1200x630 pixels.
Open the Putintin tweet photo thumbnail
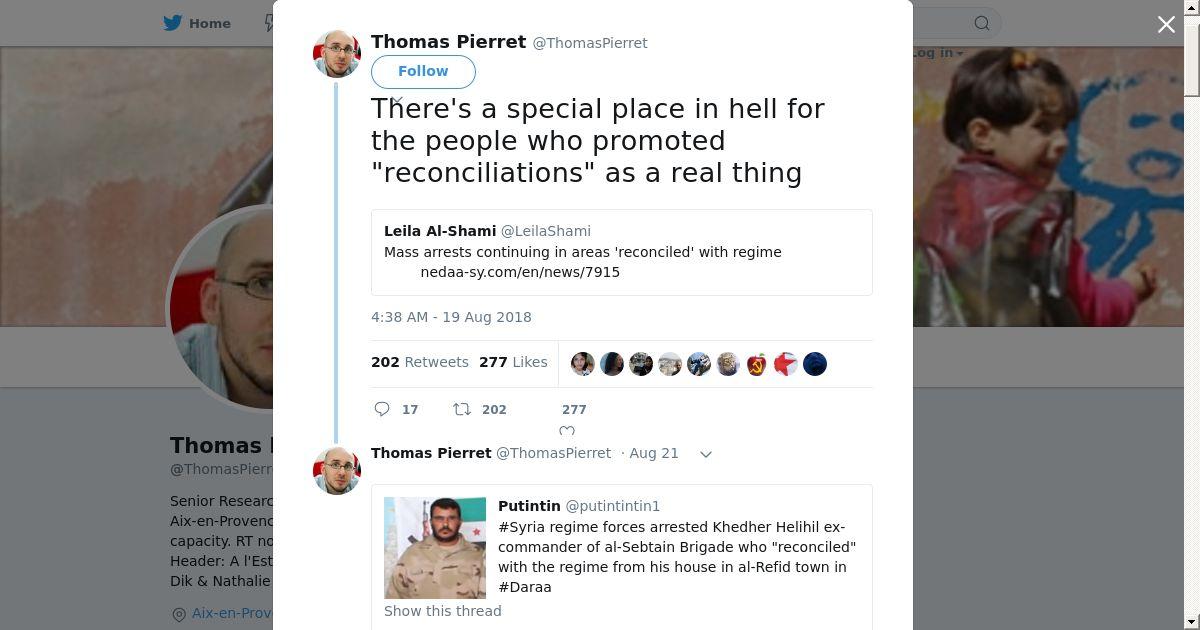coord(435,548)
